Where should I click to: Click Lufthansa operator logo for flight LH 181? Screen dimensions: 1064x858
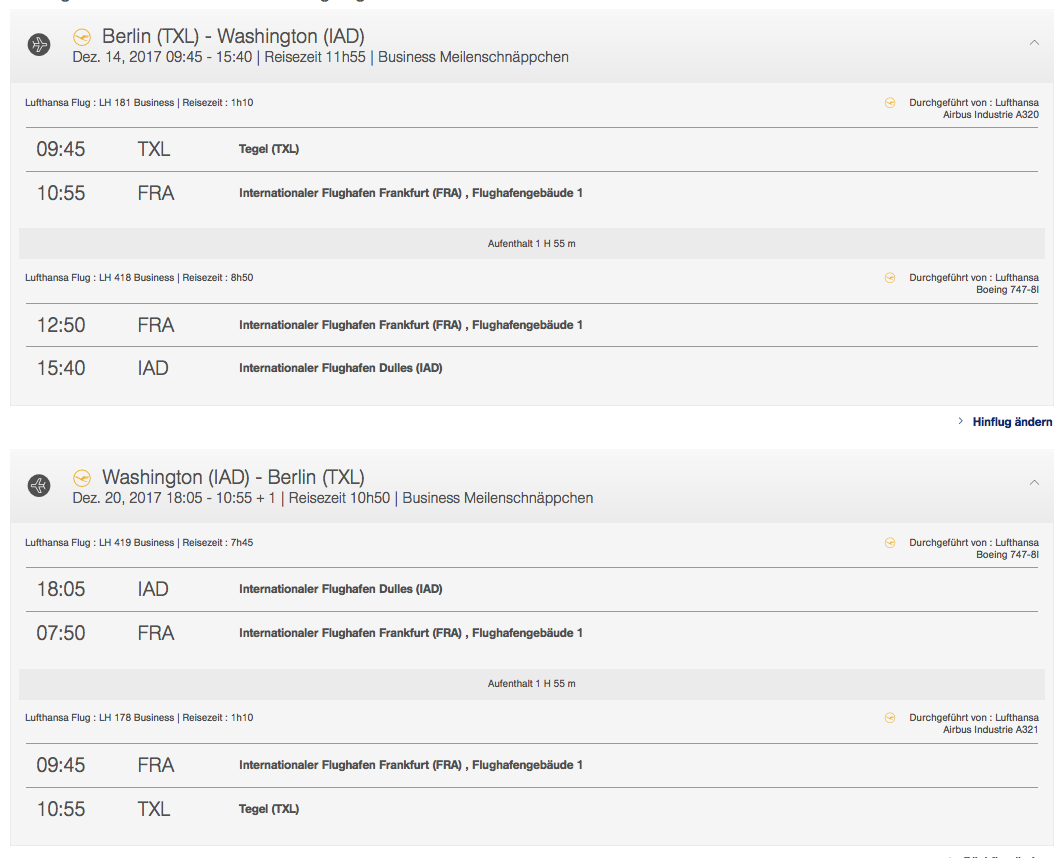(890, 102)
